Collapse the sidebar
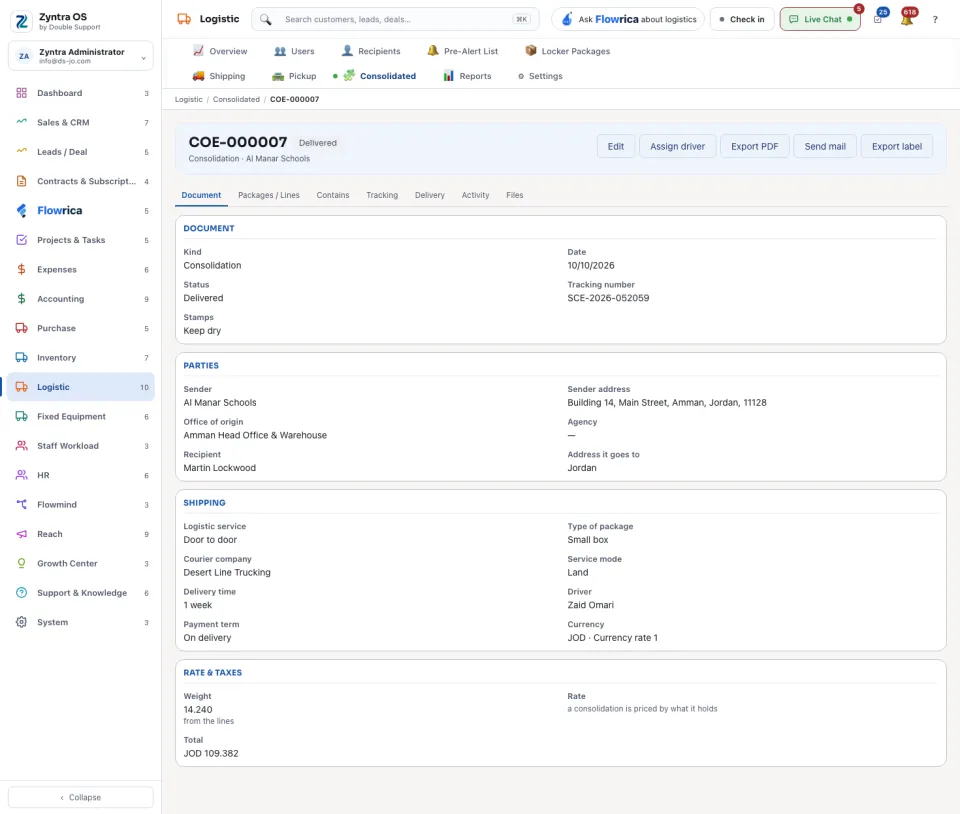Screen dimensions: 960x814 click(x=81, y=797)
